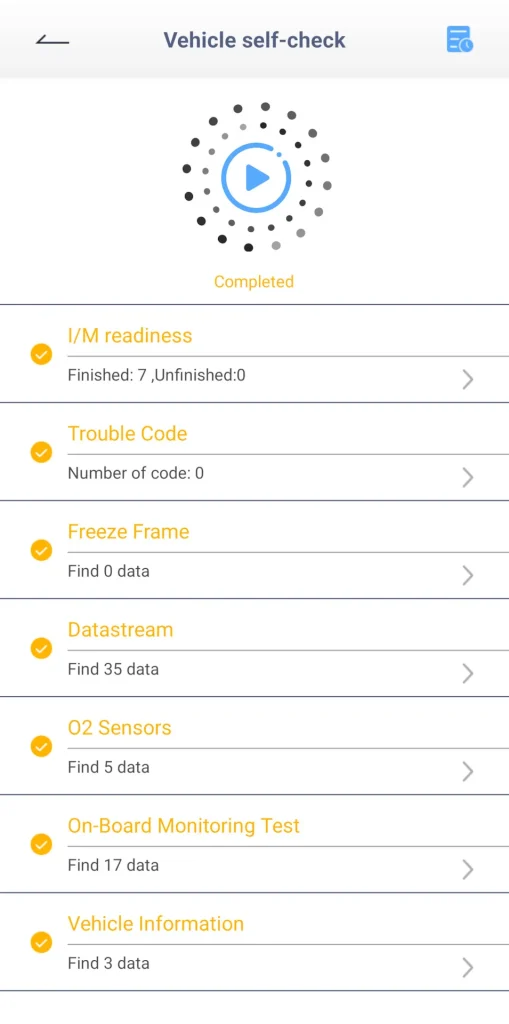Screen dimensions: 509x1024
Task: Open the Freeze Frame section title
Action: (x=129, y=532)
